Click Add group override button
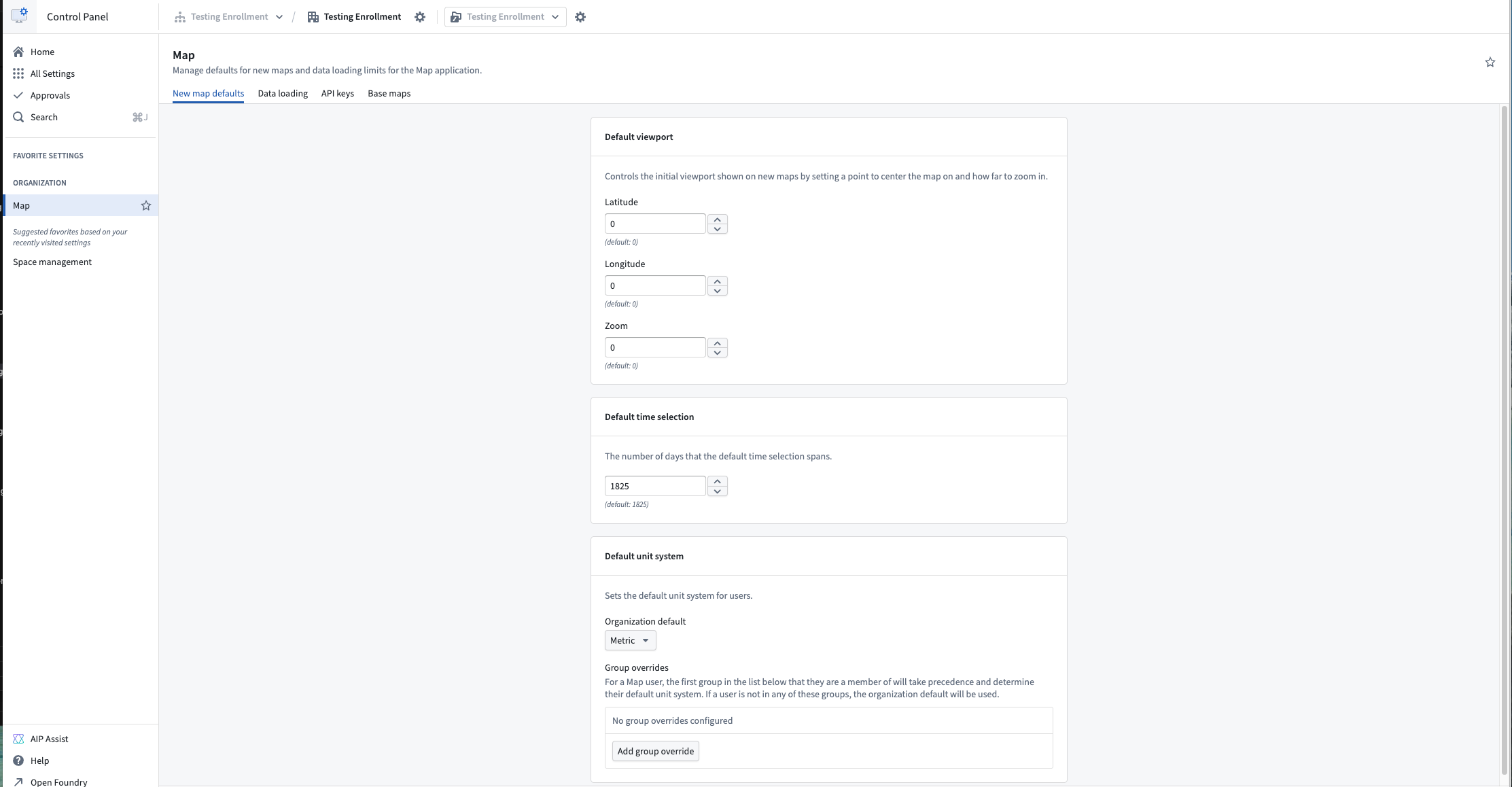This screenshot has height=787, width=1512. (656, 751)
